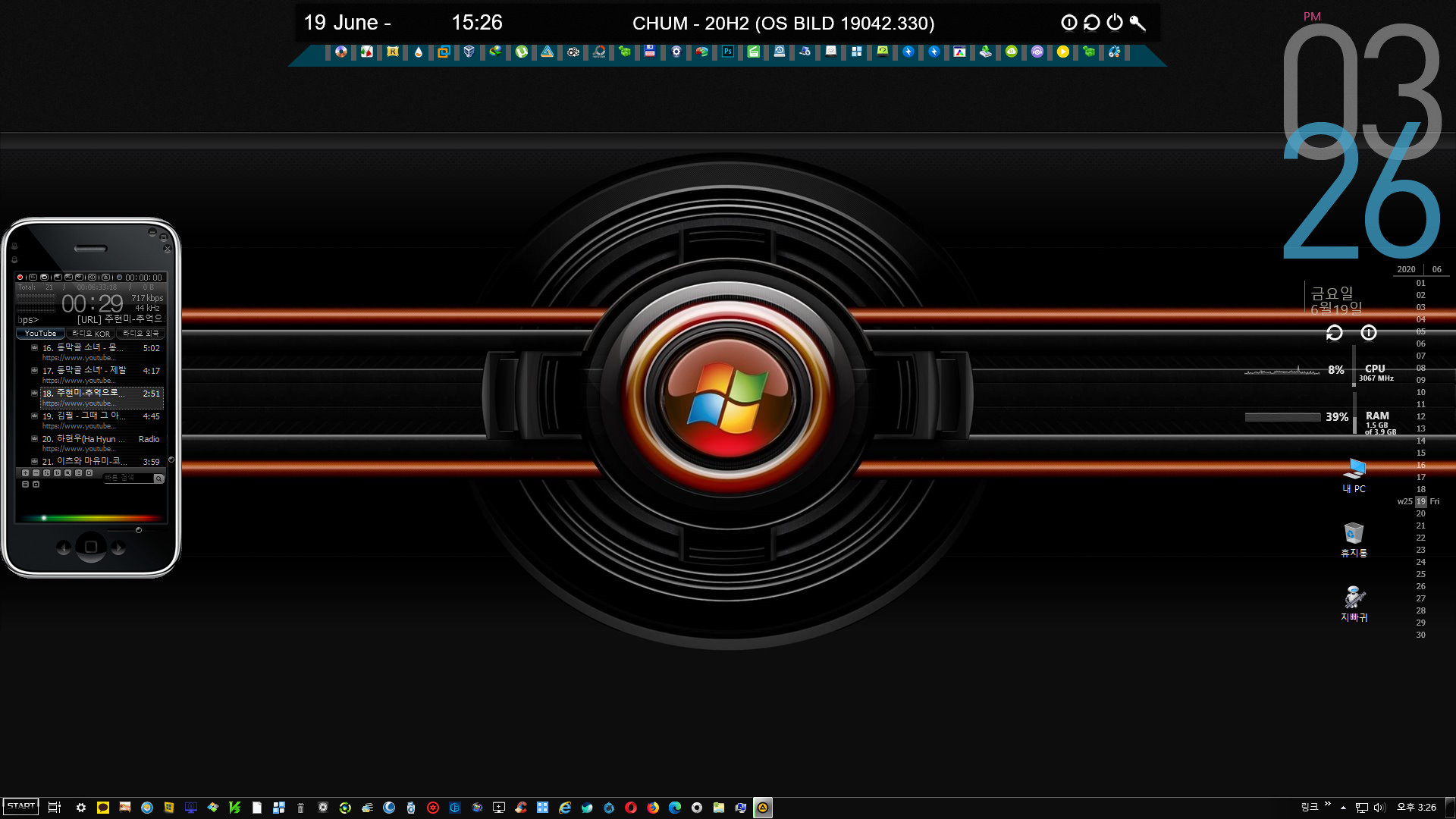Screen dimensions: 1456x819
Task: Click the rainbow seek progress bar
Action: pyautogui.click(x=91, y=518)
